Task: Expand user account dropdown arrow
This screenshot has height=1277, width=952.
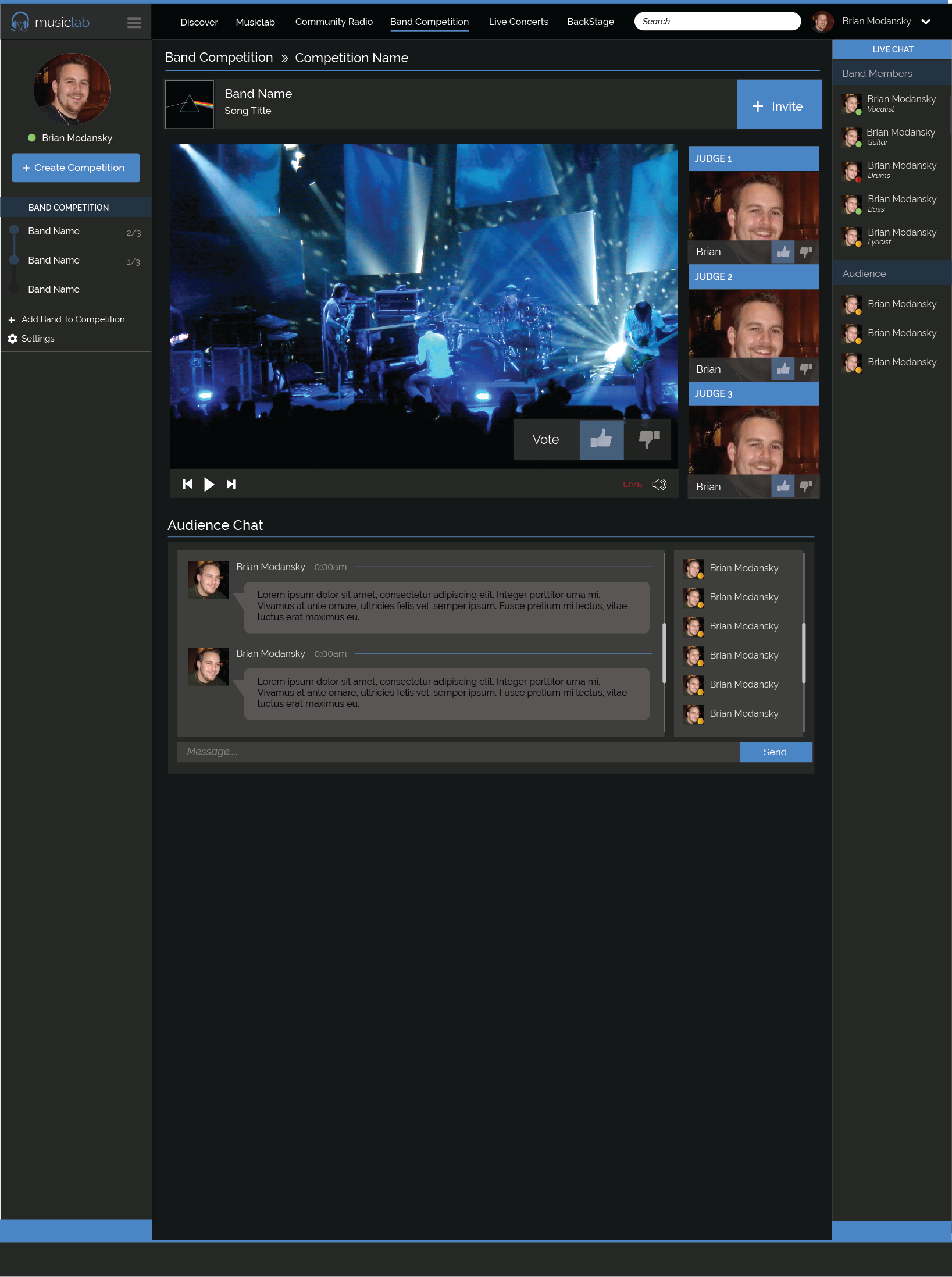Action: pyautogui.click(x=926, y=22)
